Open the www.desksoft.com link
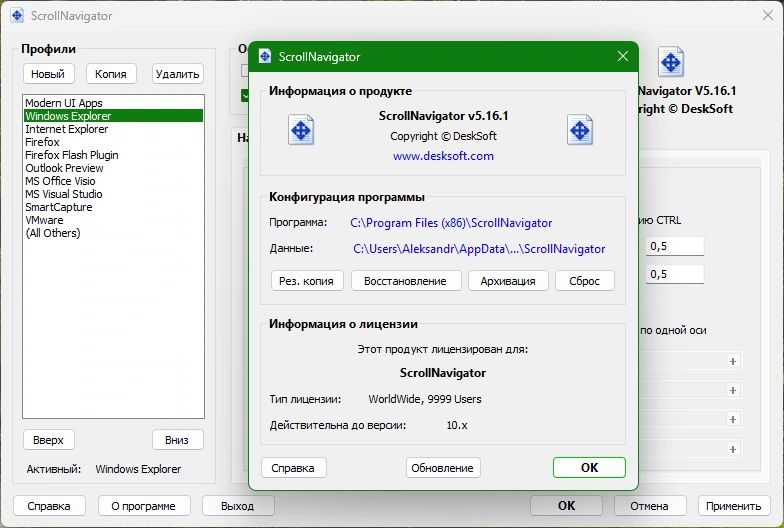The image size is (784, 528). tap(443, 156)
